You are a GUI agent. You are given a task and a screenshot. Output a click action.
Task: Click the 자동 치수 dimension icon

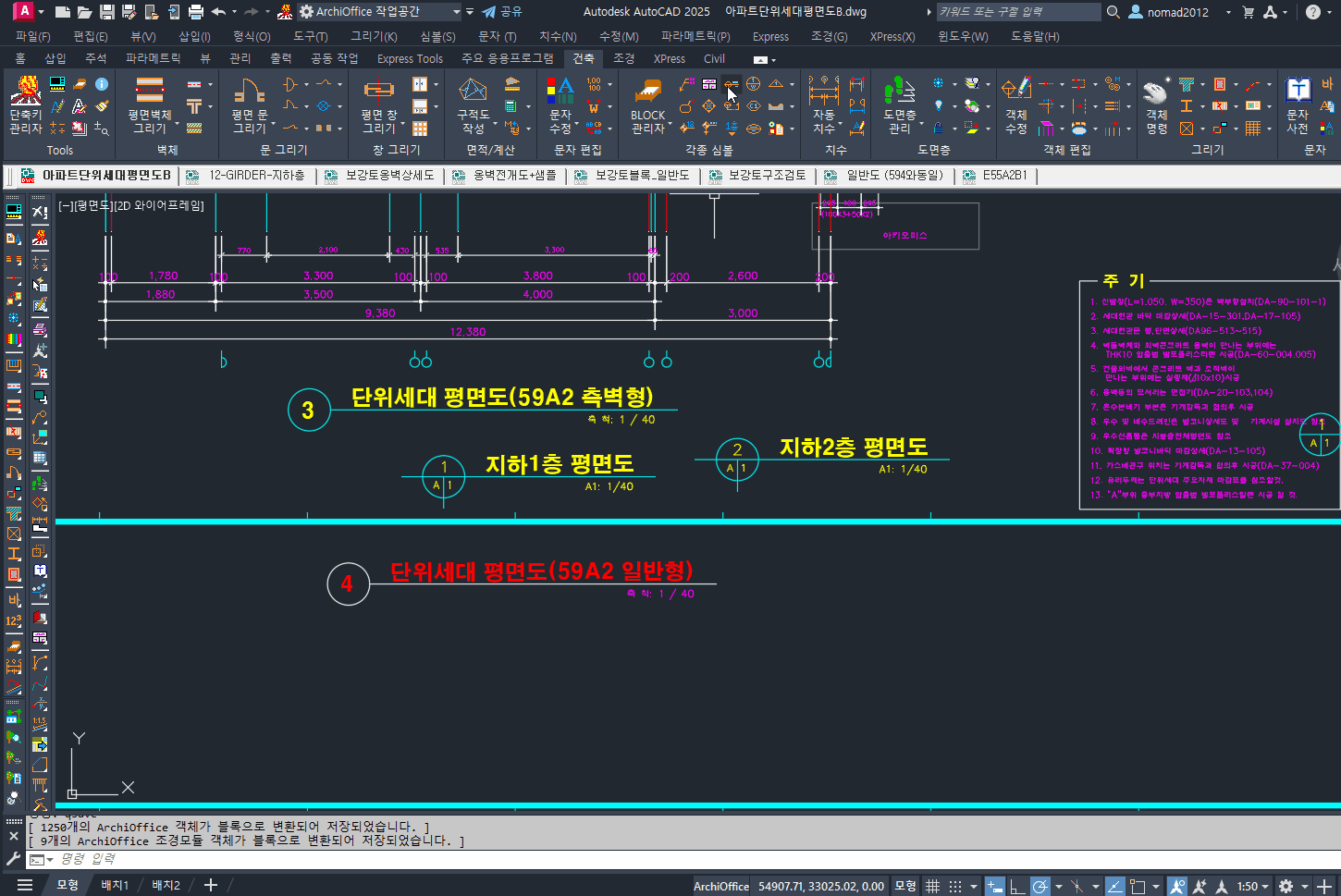click(x=823, y=91)
